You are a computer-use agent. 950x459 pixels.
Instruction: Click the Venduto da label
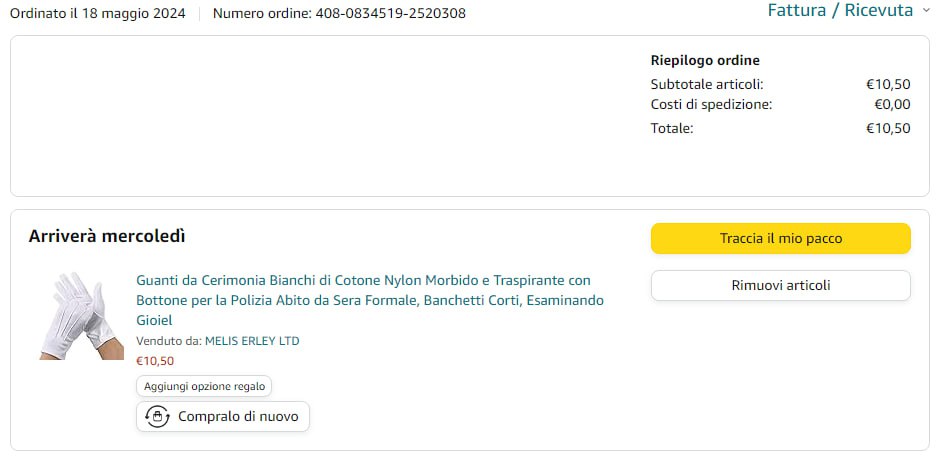(x=168, y=341)
